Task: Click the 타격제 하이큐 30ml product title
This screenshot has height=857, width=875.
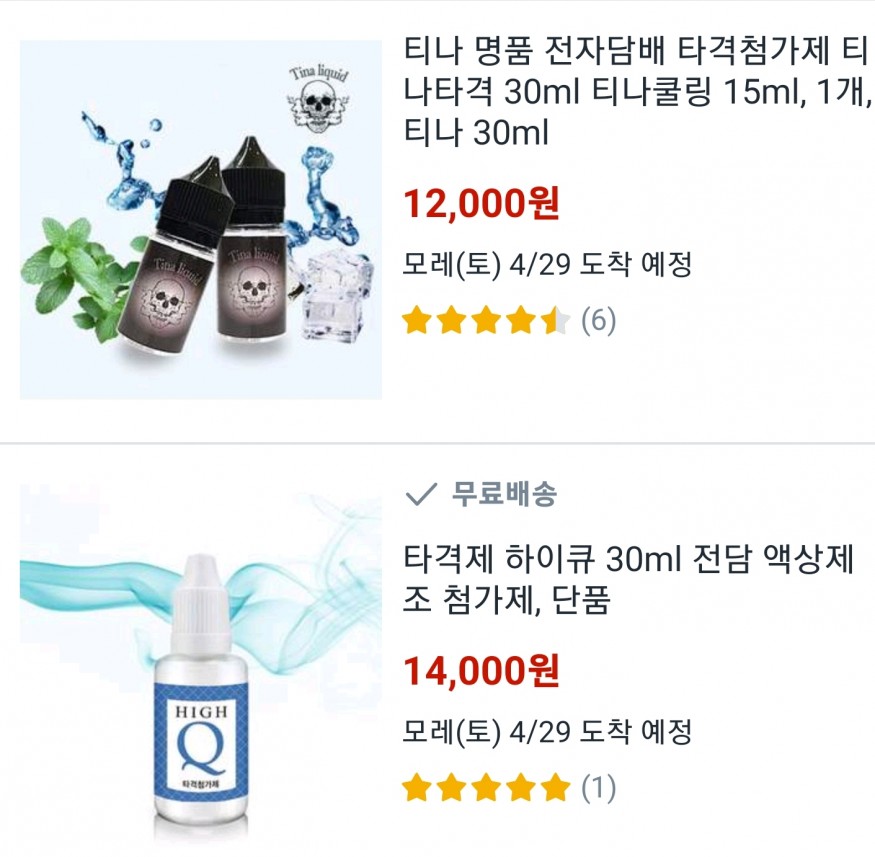Action: [628, 579]
